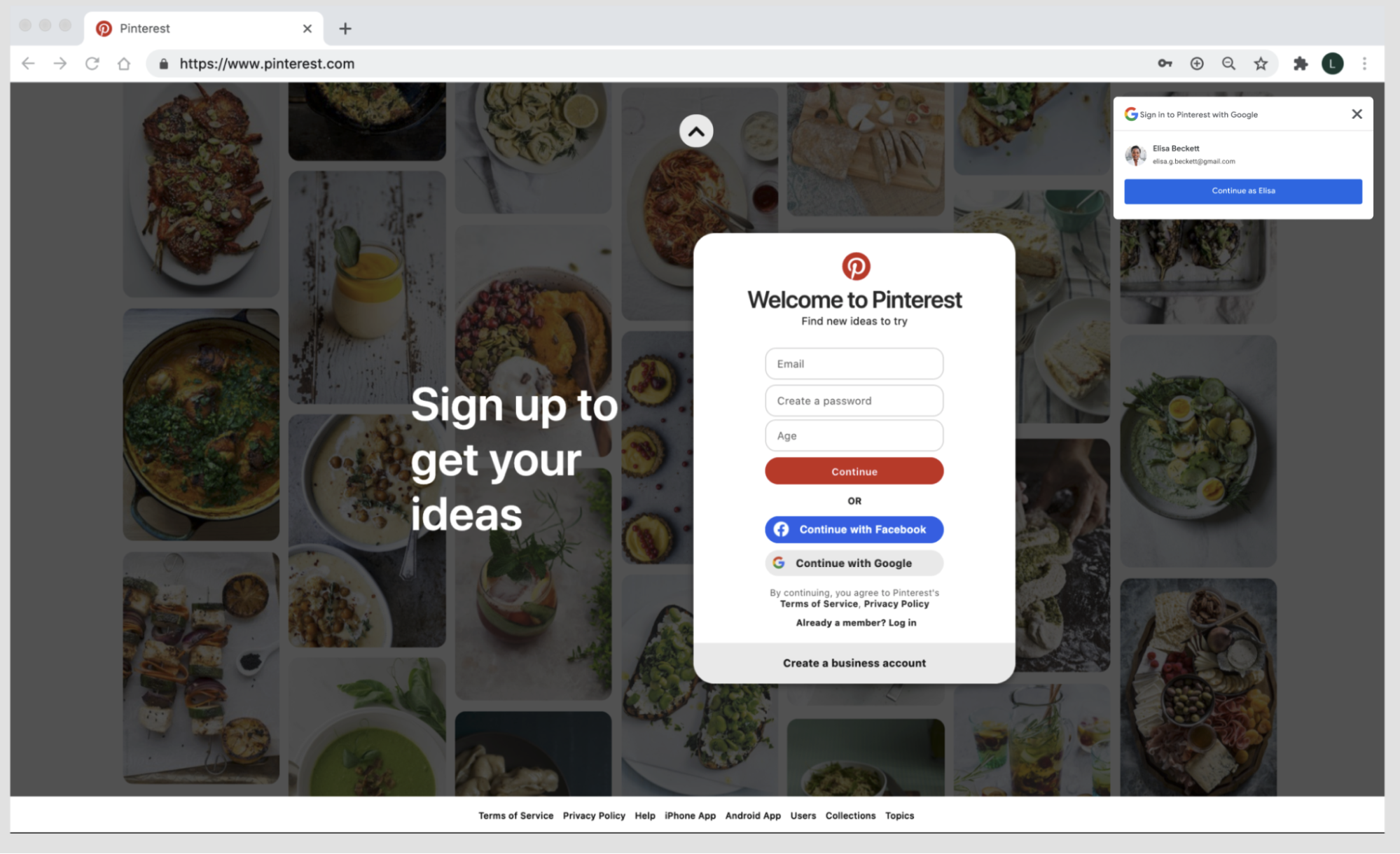The image size is (1400, 854).
Task: Click Already a member? Log in
Action: pos(854,622)
